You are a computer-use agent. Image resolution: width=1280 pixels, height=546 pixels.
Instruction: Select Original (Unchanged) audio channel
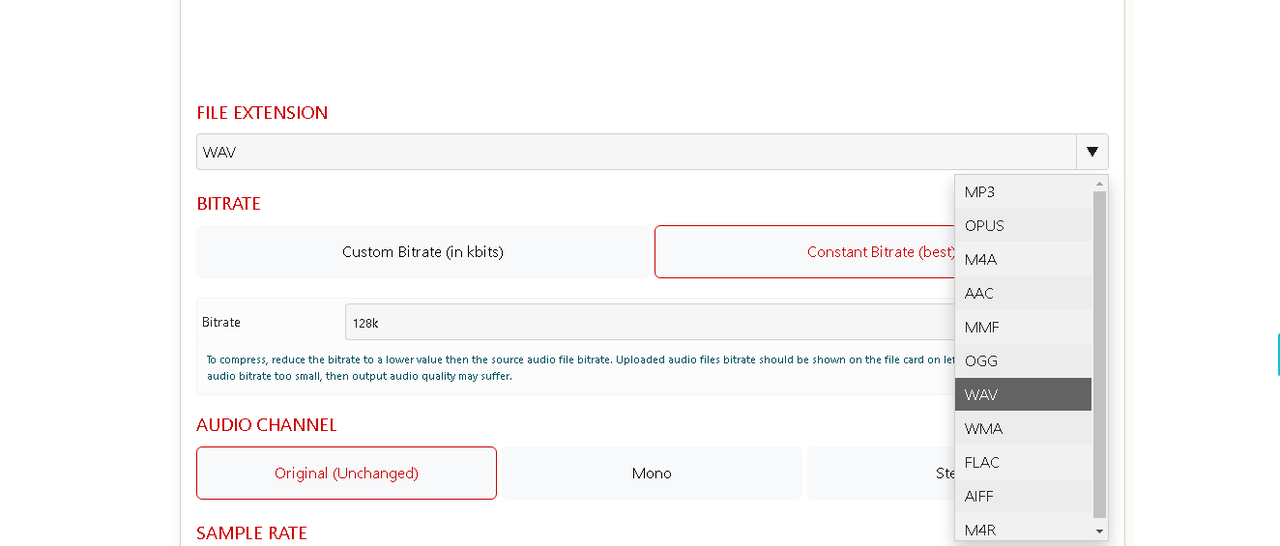pos(346,473)
